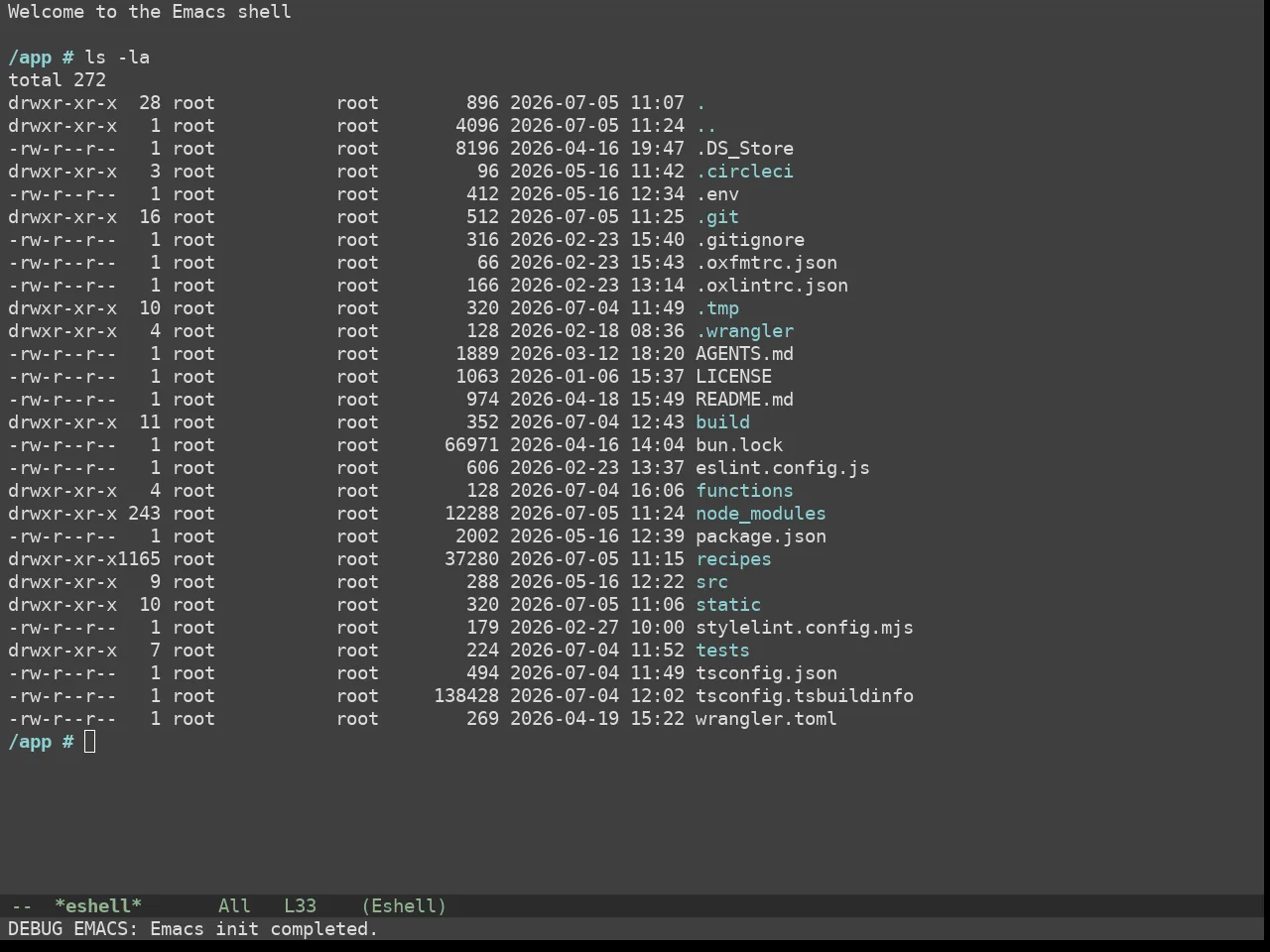Viewport: 1270px width, 952px height.
Task: Click the tsconfig.json file name
Action: pyautogui.click(x=766, y=673)
